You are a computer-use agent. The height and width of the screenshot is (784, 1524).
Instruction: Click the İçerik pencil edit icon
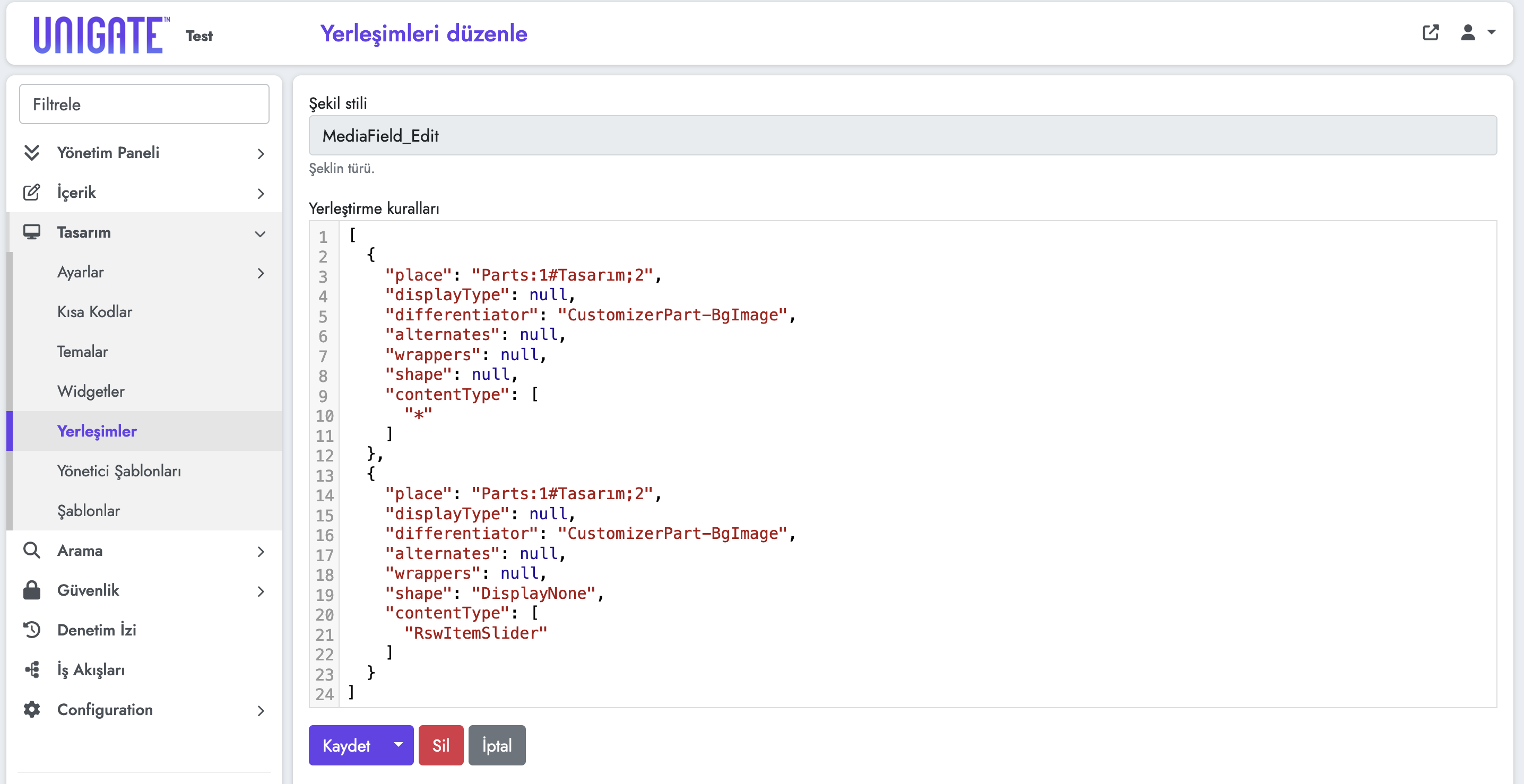pyautogui.click(x=31, y=193)
